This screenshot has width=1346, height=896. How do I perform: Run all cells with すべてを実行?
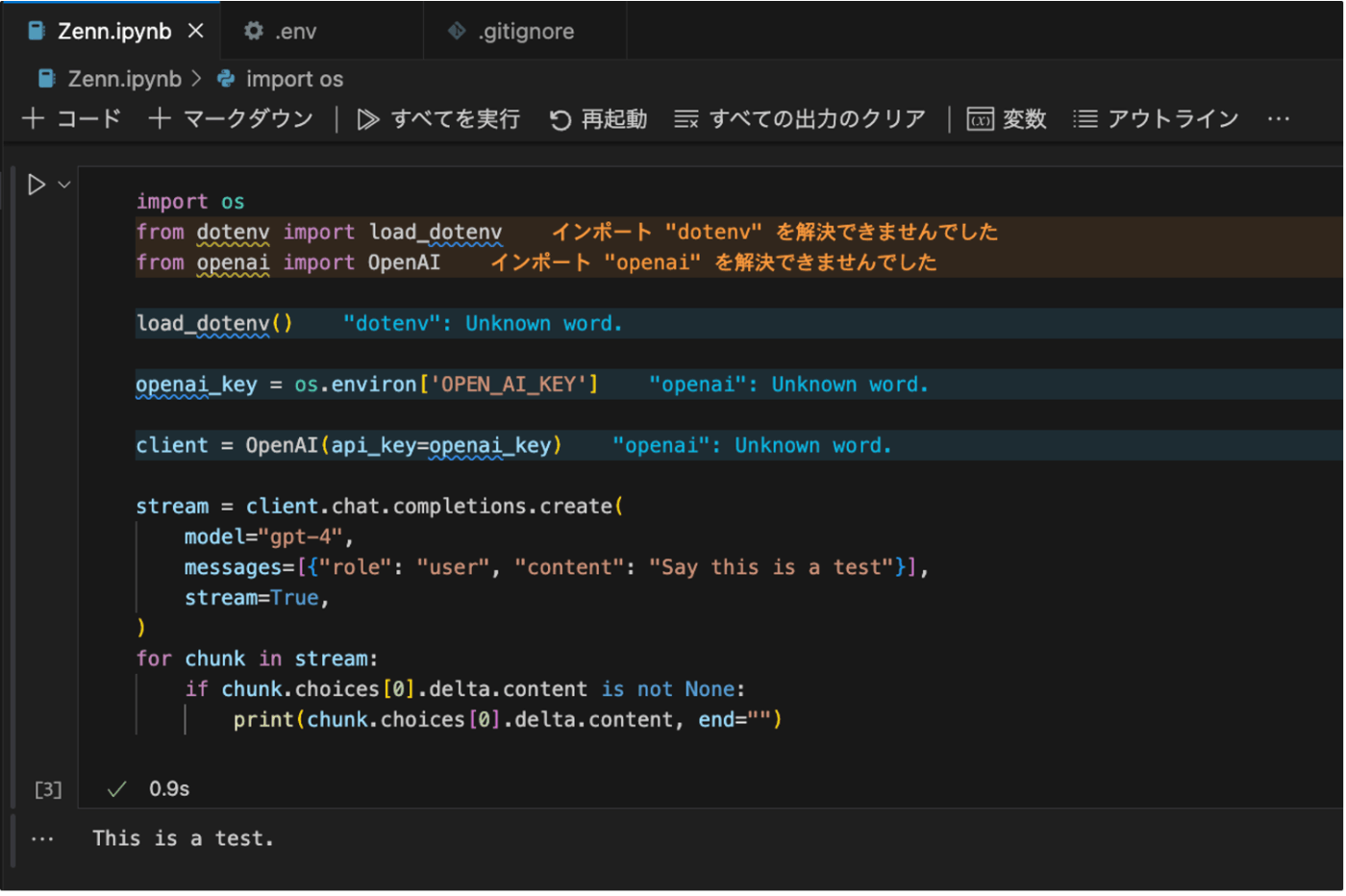[x=438, y=118]
